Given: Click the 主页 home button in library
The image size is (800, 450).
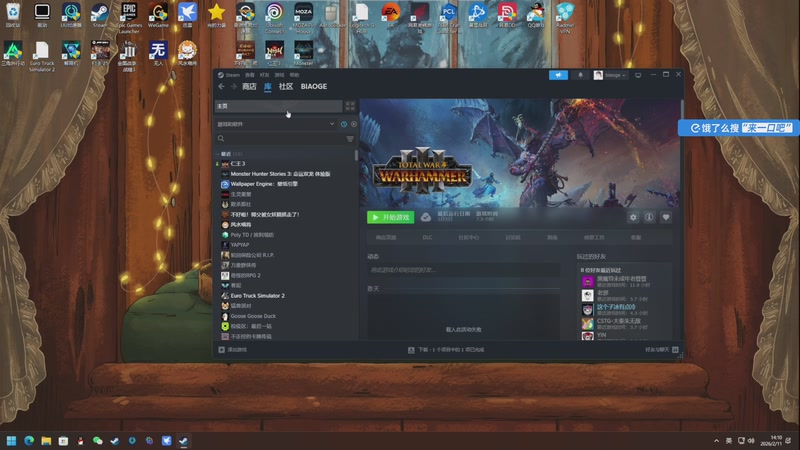Looking at the screenshot, I should [x=279, y=106].
